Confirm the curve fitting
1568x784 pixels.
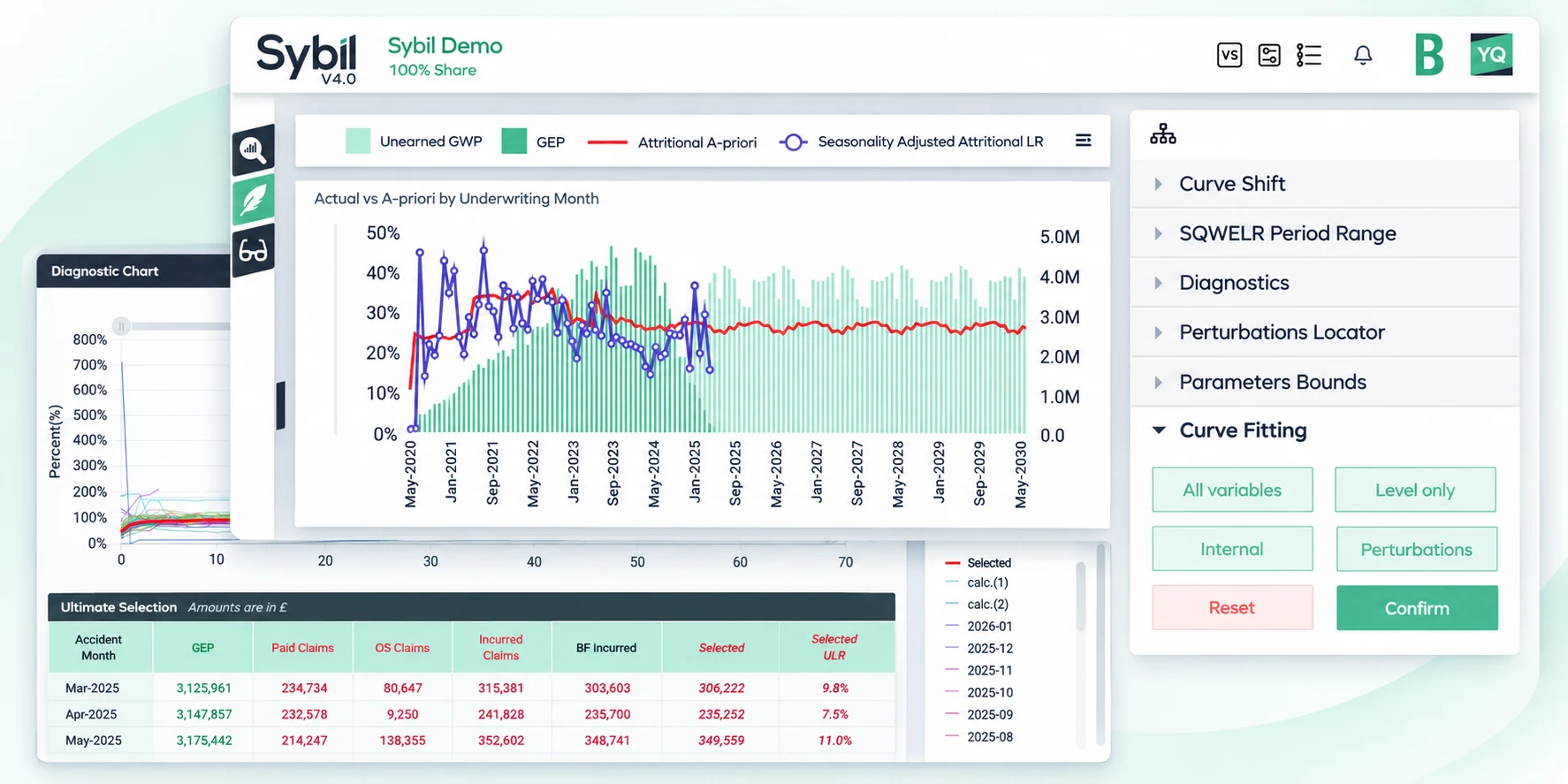1417,608
